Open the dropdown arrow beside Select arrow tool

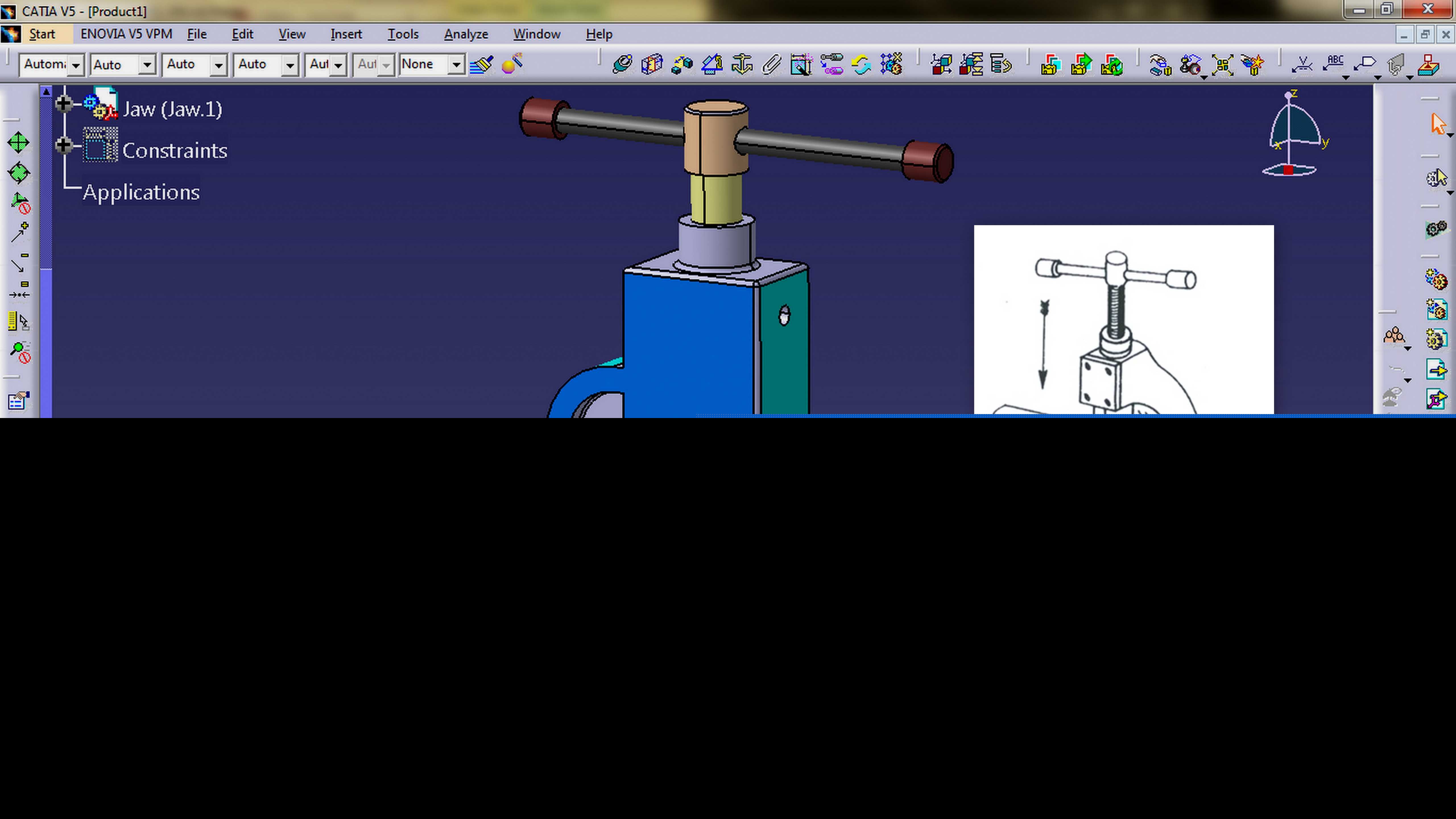[1450, 136]
